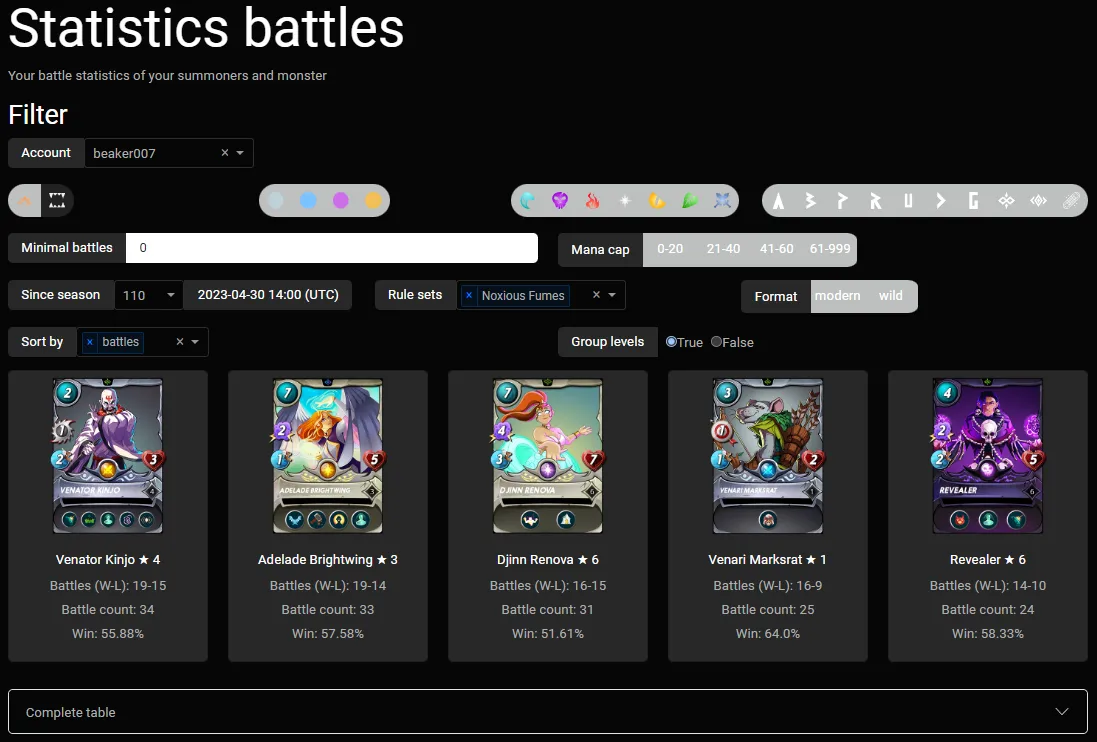This screenshot has height=742, width=1097.
Task: Select the A-shaped rune edition icon
Action: [x=778, y=201]
